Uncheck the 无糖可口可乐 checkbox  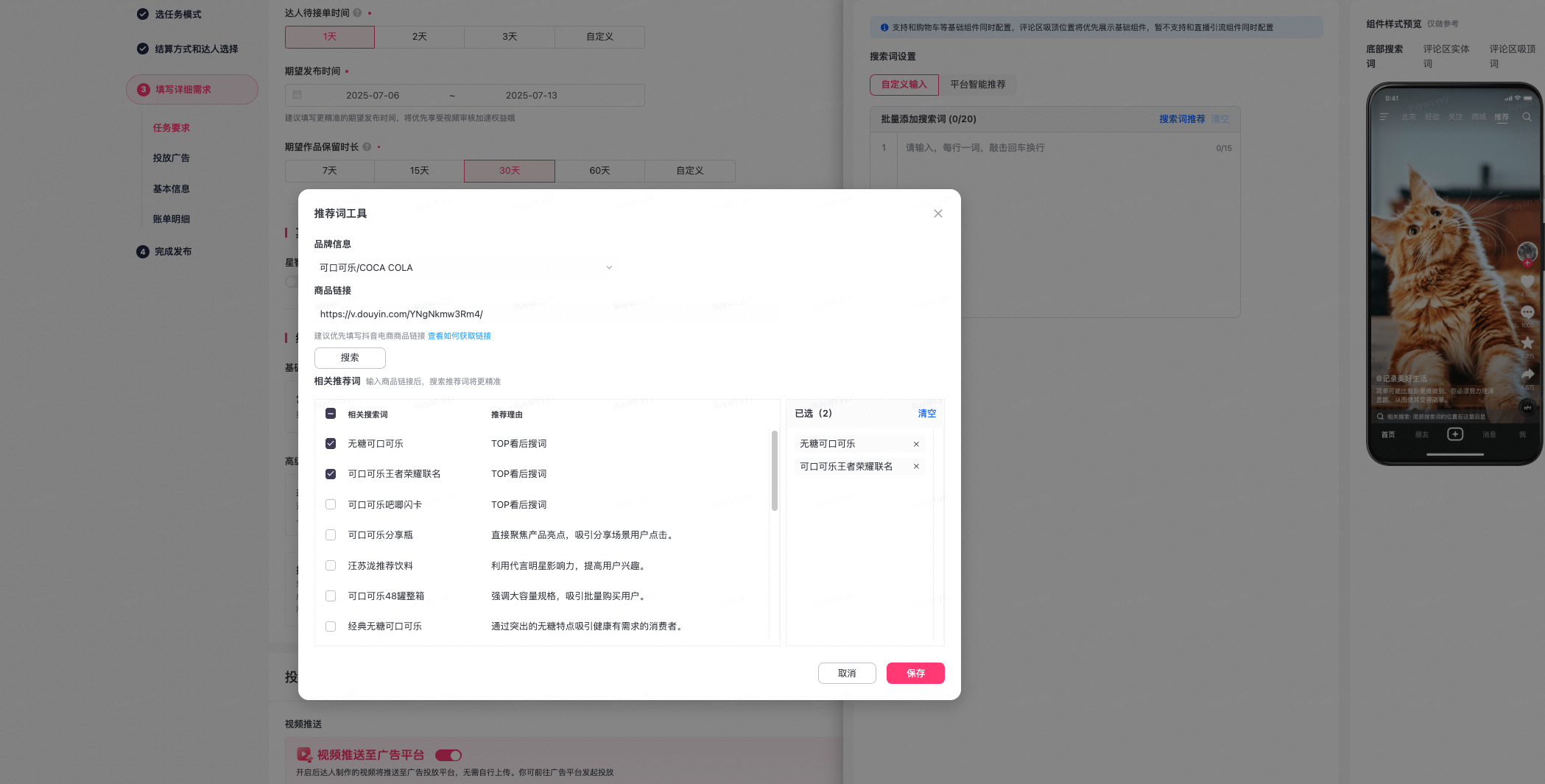[x=331, y=444]
